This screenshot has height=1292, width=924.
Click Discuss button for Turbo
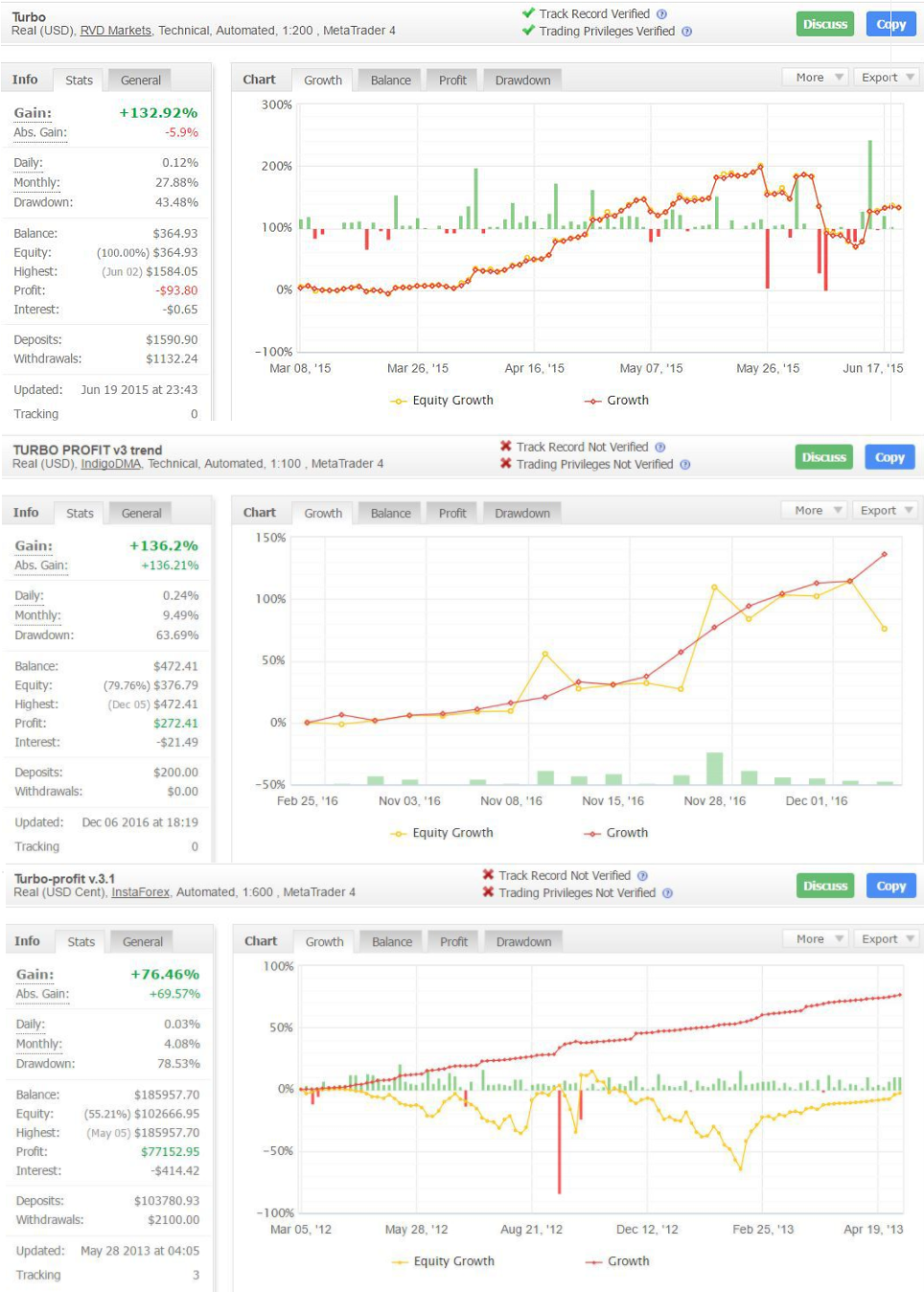click(825, 24)
